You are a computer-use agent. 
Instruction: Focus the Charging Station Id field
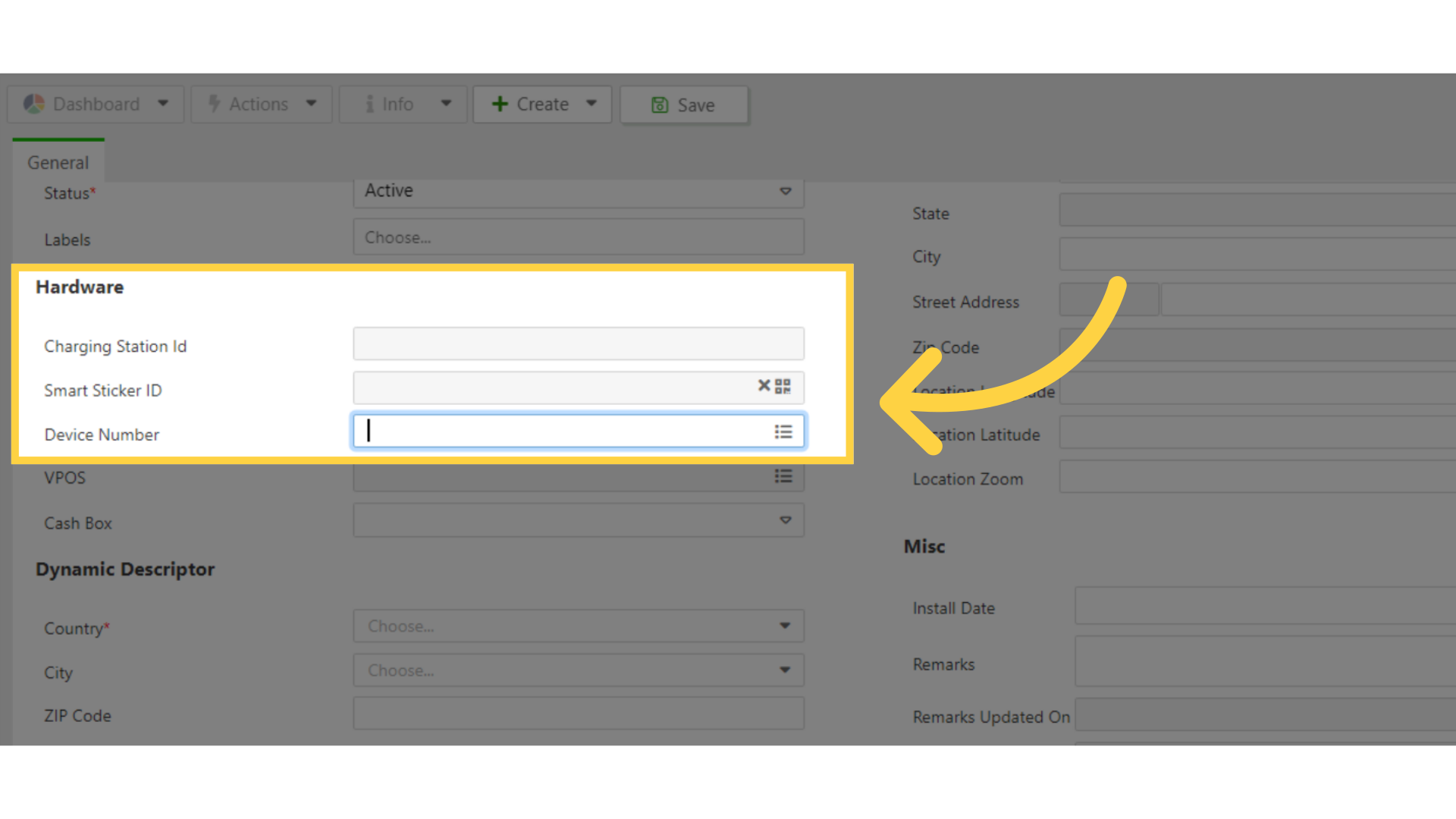pyautogui.click(x=579, y=344)
